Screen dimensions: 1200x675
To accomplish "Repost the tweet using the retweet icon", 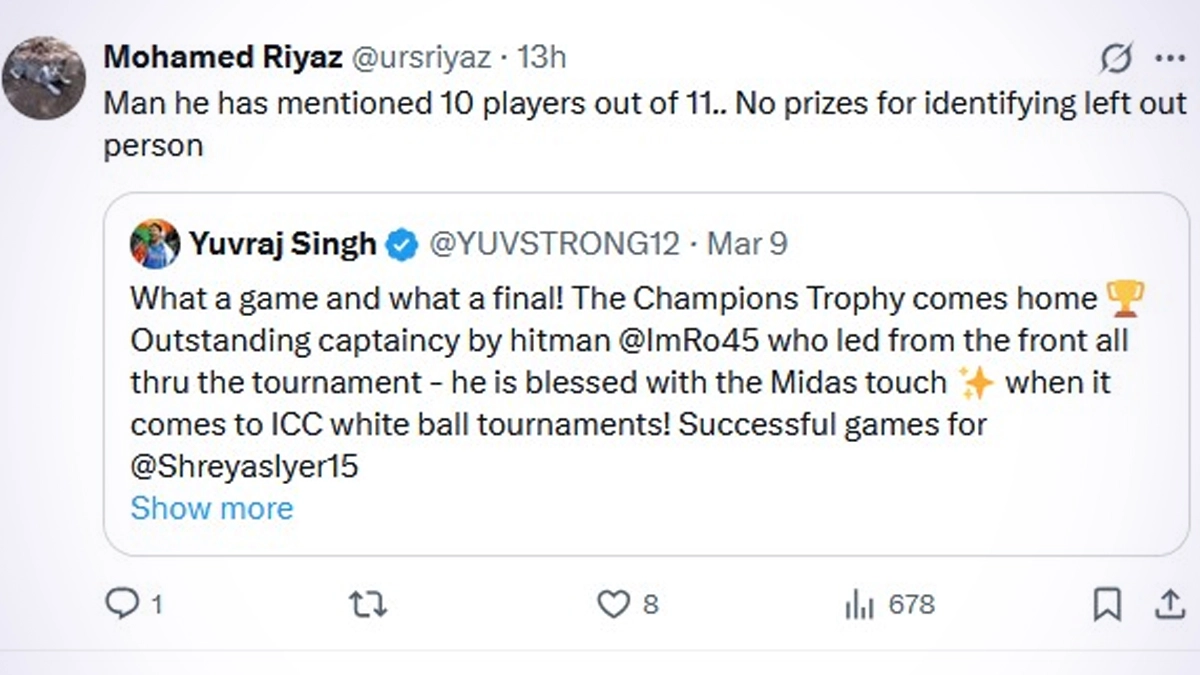I will coord(367,604).
